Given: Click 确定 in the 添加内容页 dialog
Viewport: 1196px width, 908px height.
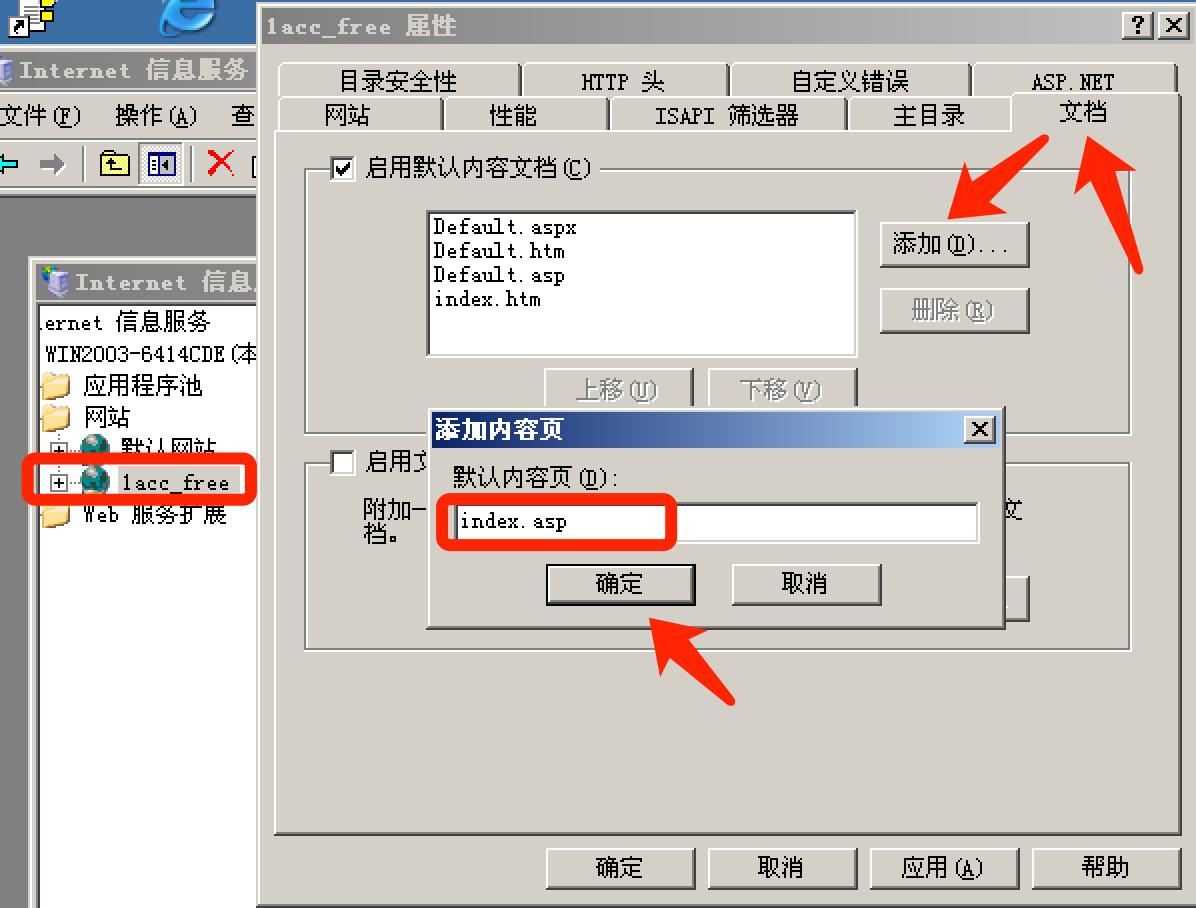Looking at the screenshot, I should (x=620, y=584).
